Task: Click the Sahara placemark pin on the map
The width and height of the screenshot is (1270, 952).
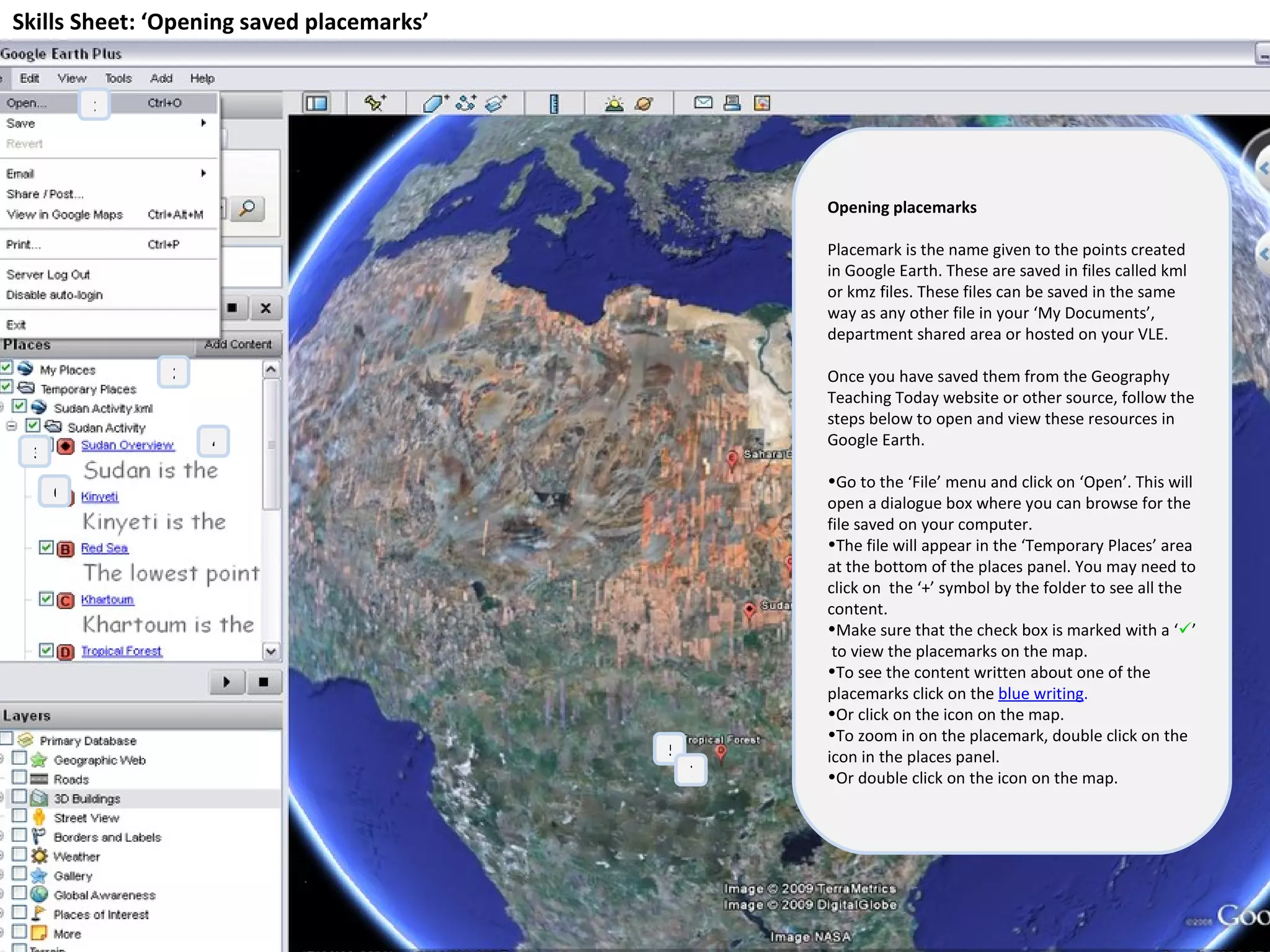Action: click(732, 461)
